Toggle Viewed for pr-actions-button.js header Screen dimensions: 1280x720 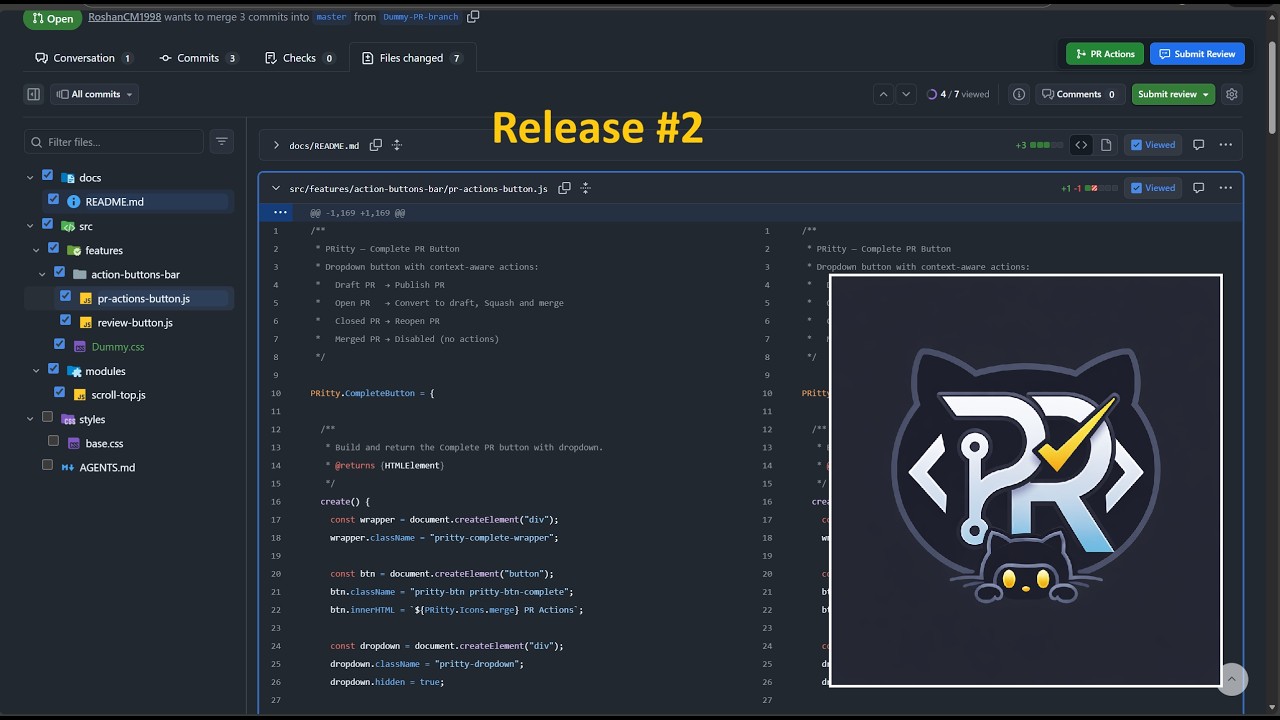click(x=1153, y=188)
